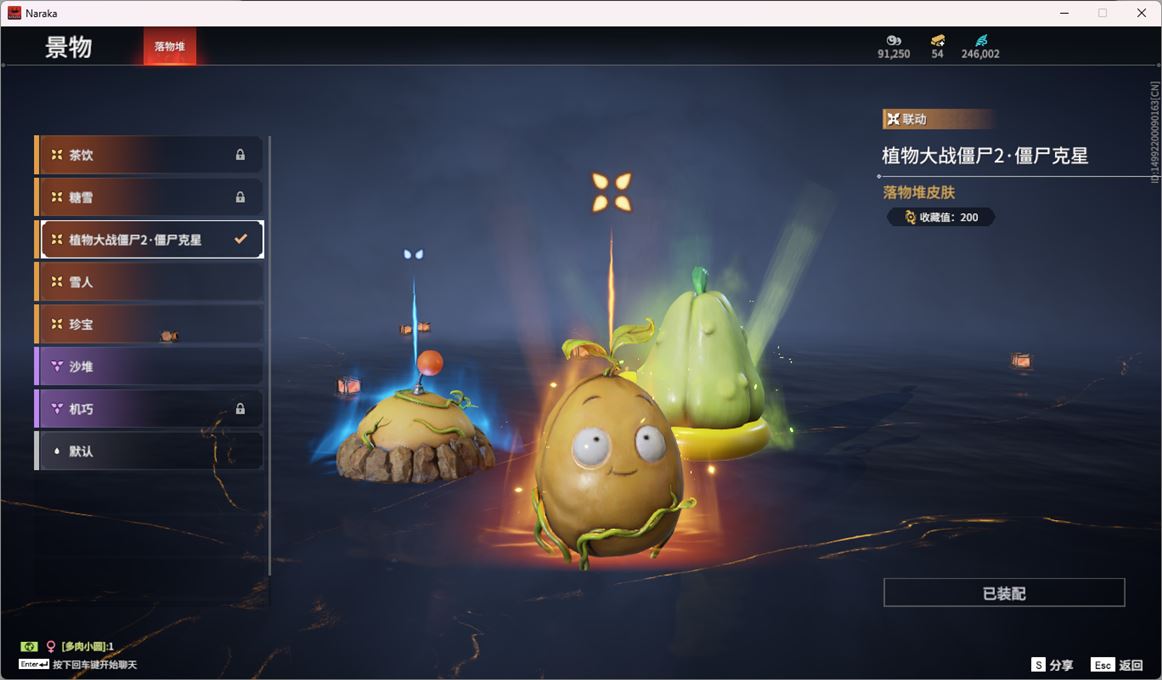Click the silver coin currency icon 91,250
1162x680 pixels.
pos(894,41)
